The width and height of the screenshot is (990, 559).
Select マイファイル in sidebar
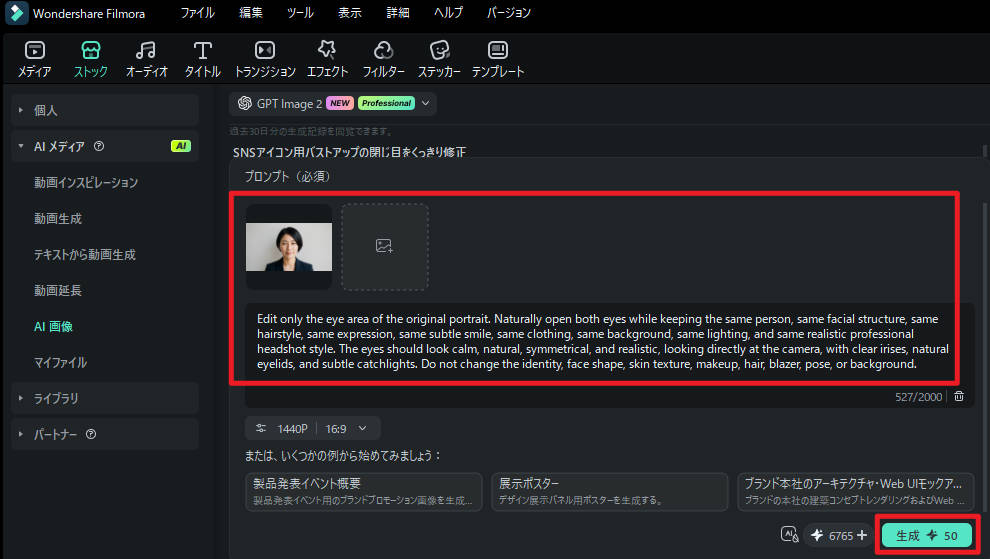point(61,363)
